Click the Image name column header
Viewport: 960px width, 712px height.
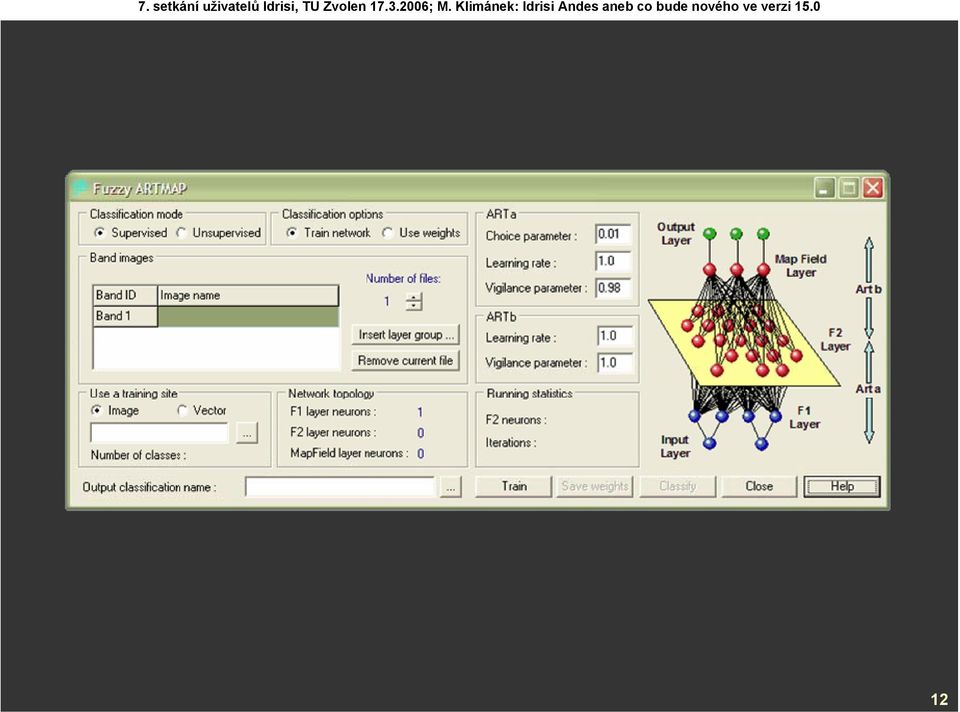click(x=248, y=296)
